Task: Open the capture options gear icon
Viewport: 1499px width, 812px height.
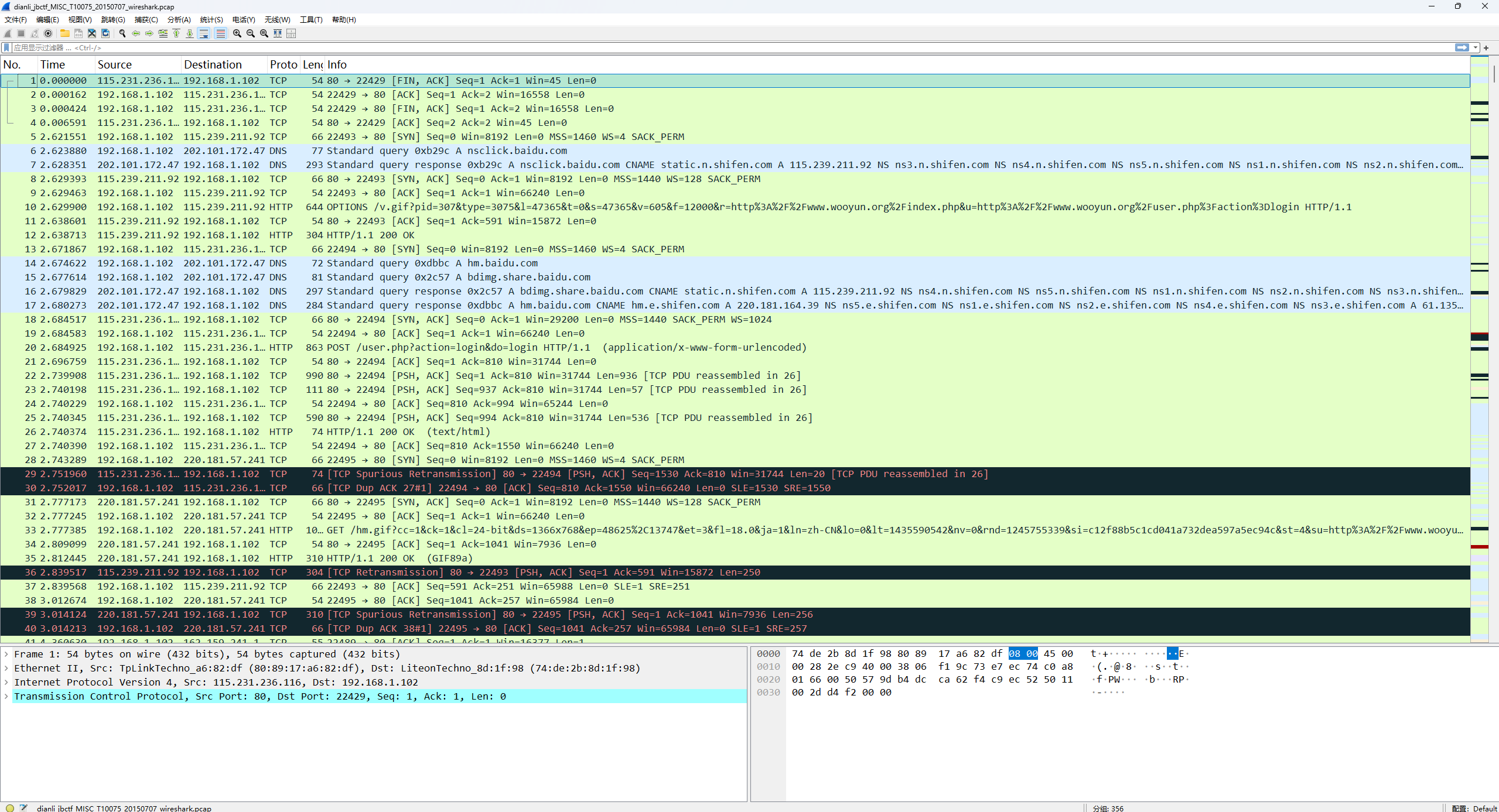Action: point(49,33)
